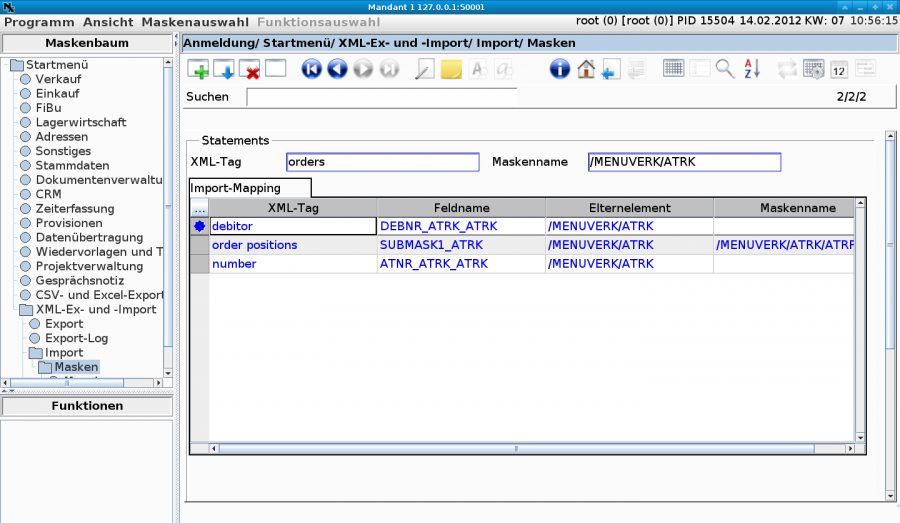Open the Funktionsauswahl menu
The image size is (900, 523).
319,22
